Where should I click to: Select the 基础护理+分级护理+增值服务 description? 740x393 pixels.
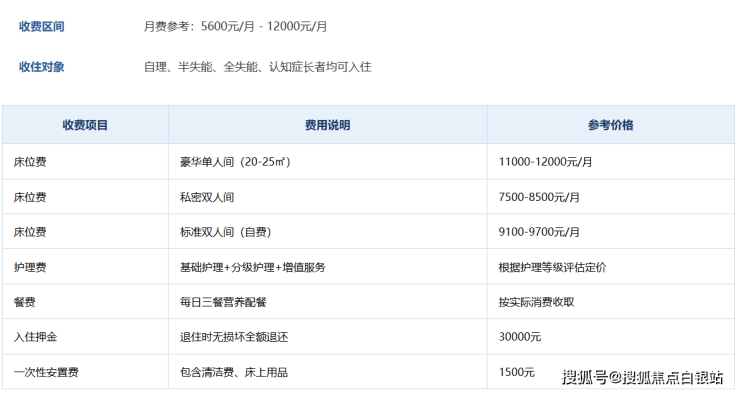(x=252, y=268)
